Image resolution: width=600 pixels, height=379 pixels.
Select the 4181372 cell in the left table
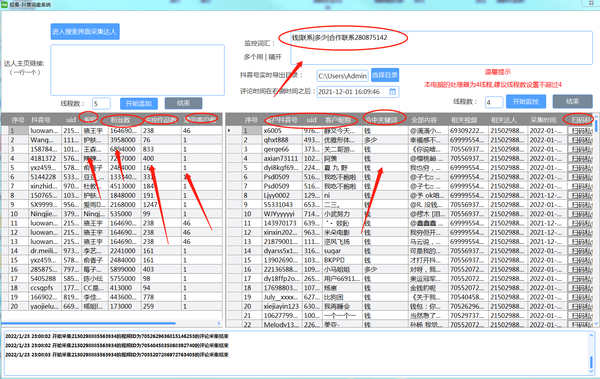45,158
